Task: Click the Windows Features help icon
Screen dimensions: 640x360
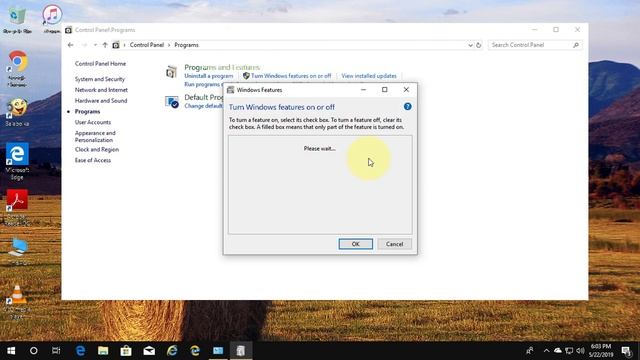Action: 407,107
